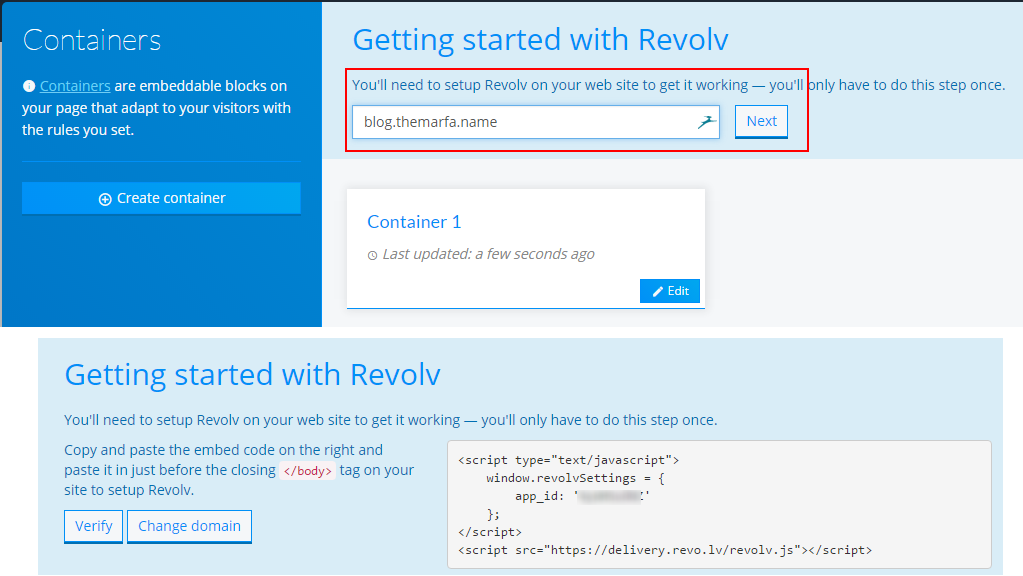Screen dimensions: 1023x576
Task: Click the Container 1 card title
Action: pos(414,222)
